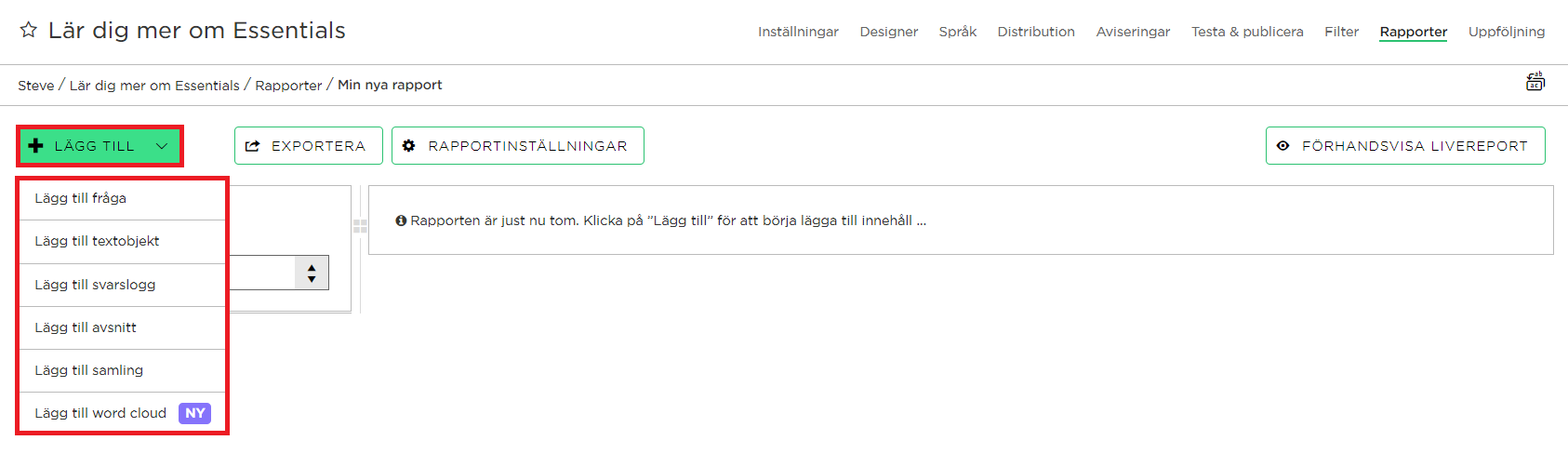Open the Rapporter tab
Image resolution: width=1568 pixels, height=467 pixels.
tap(1414, 32)
